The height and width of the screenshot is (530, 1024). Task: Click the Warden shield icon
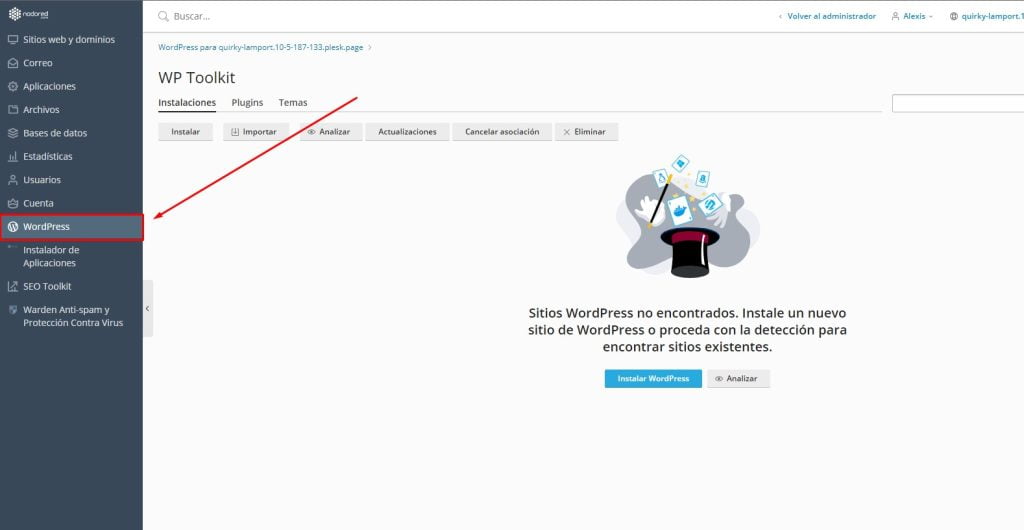[12, 309]
